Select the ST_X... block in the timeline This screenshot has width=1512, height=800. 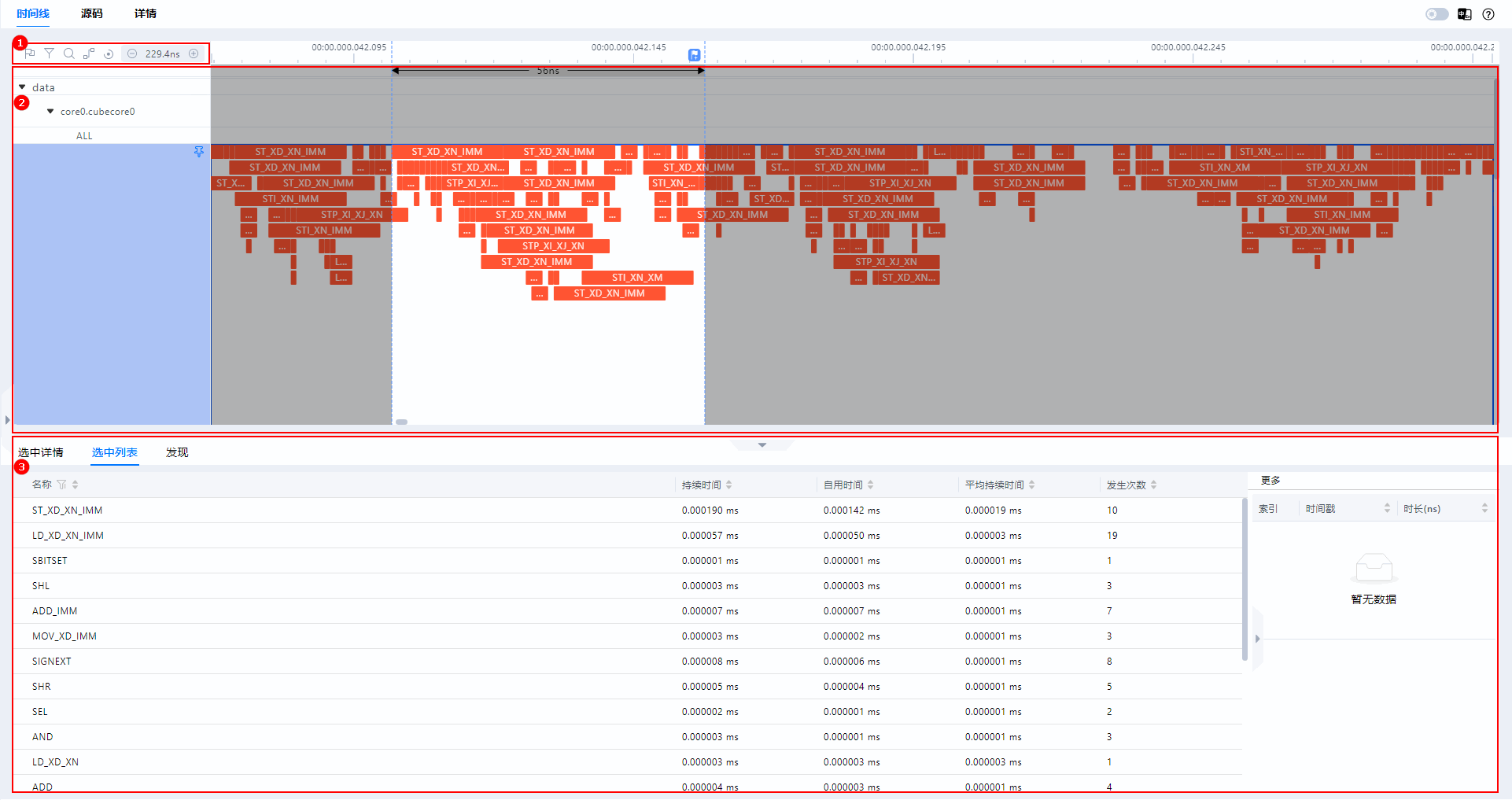point(230,183)
